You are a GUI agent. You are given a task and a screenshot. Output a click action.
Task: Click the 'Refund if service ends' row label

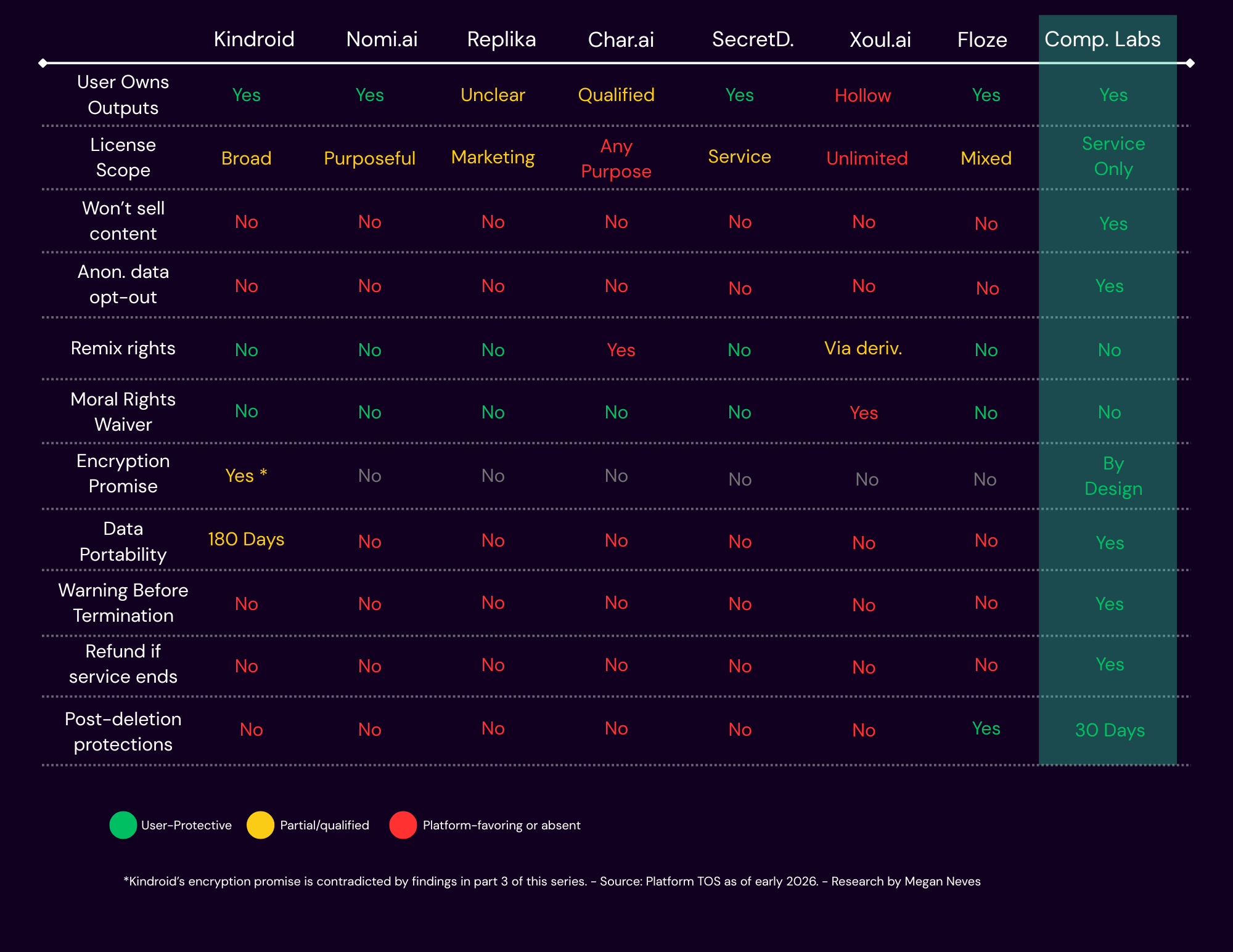pos(123,664)
